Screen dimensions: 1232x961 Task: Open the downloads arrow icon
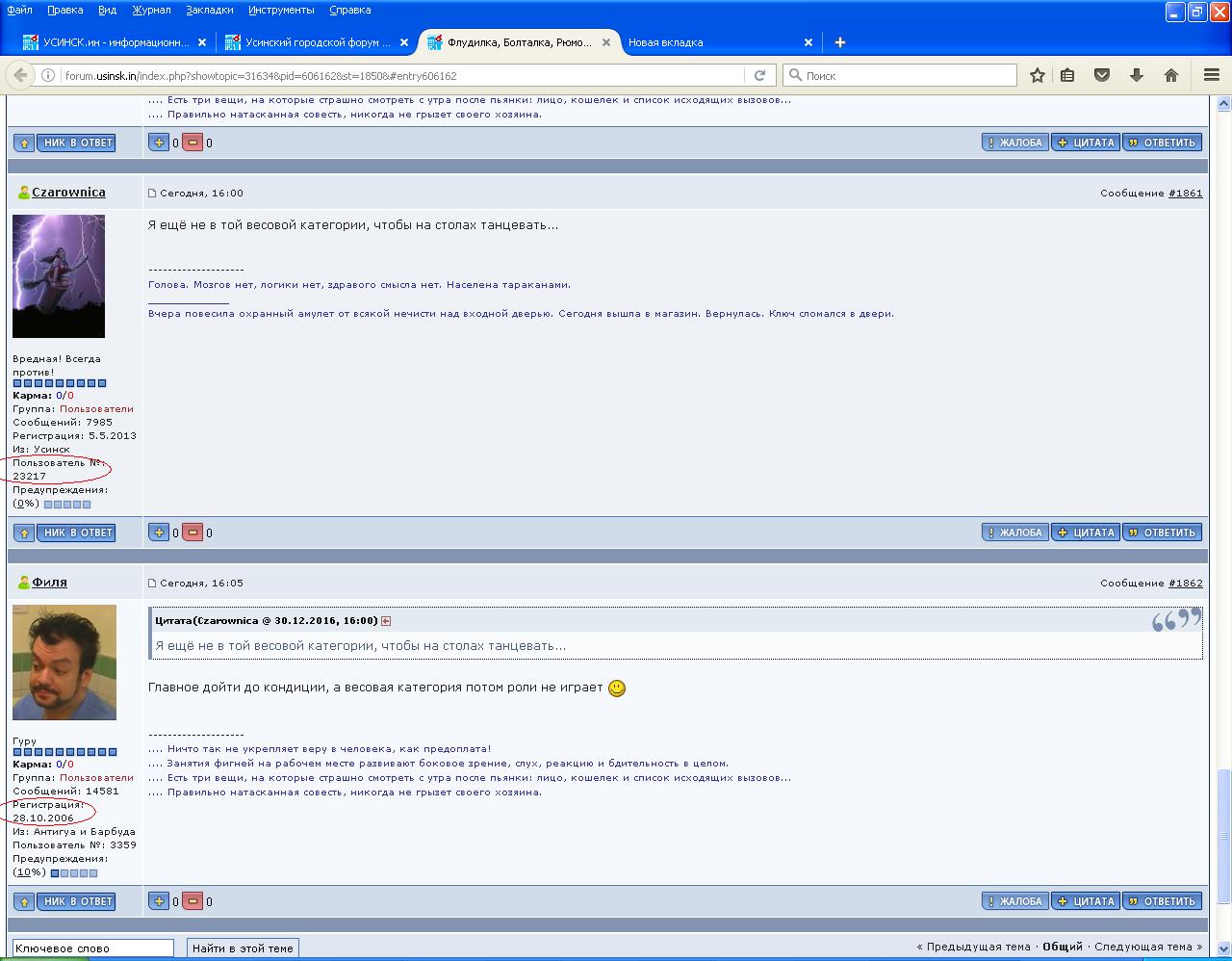1136,75
